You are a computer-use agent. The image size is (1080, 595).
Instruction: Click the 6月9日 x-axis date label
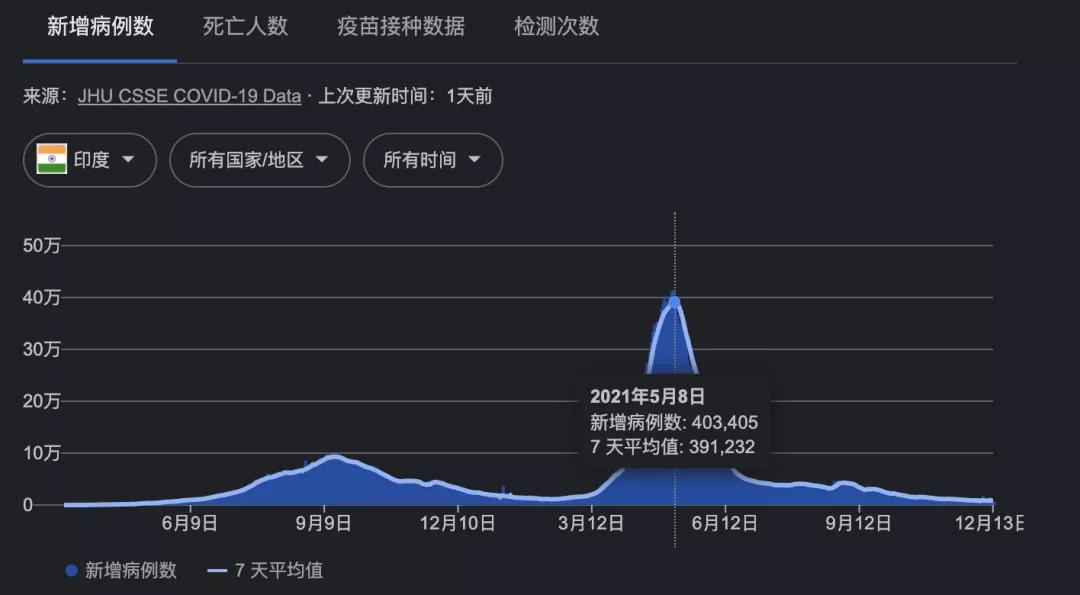189,523
